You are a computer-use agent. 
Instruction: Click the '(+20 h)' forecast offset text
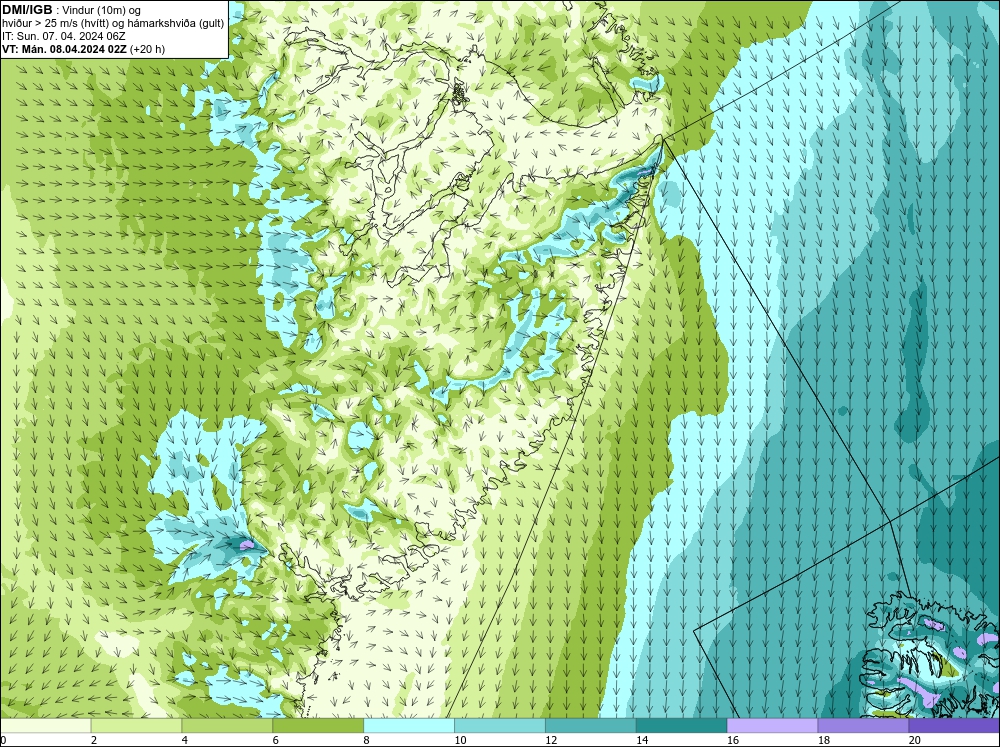[x=147, y=49]
